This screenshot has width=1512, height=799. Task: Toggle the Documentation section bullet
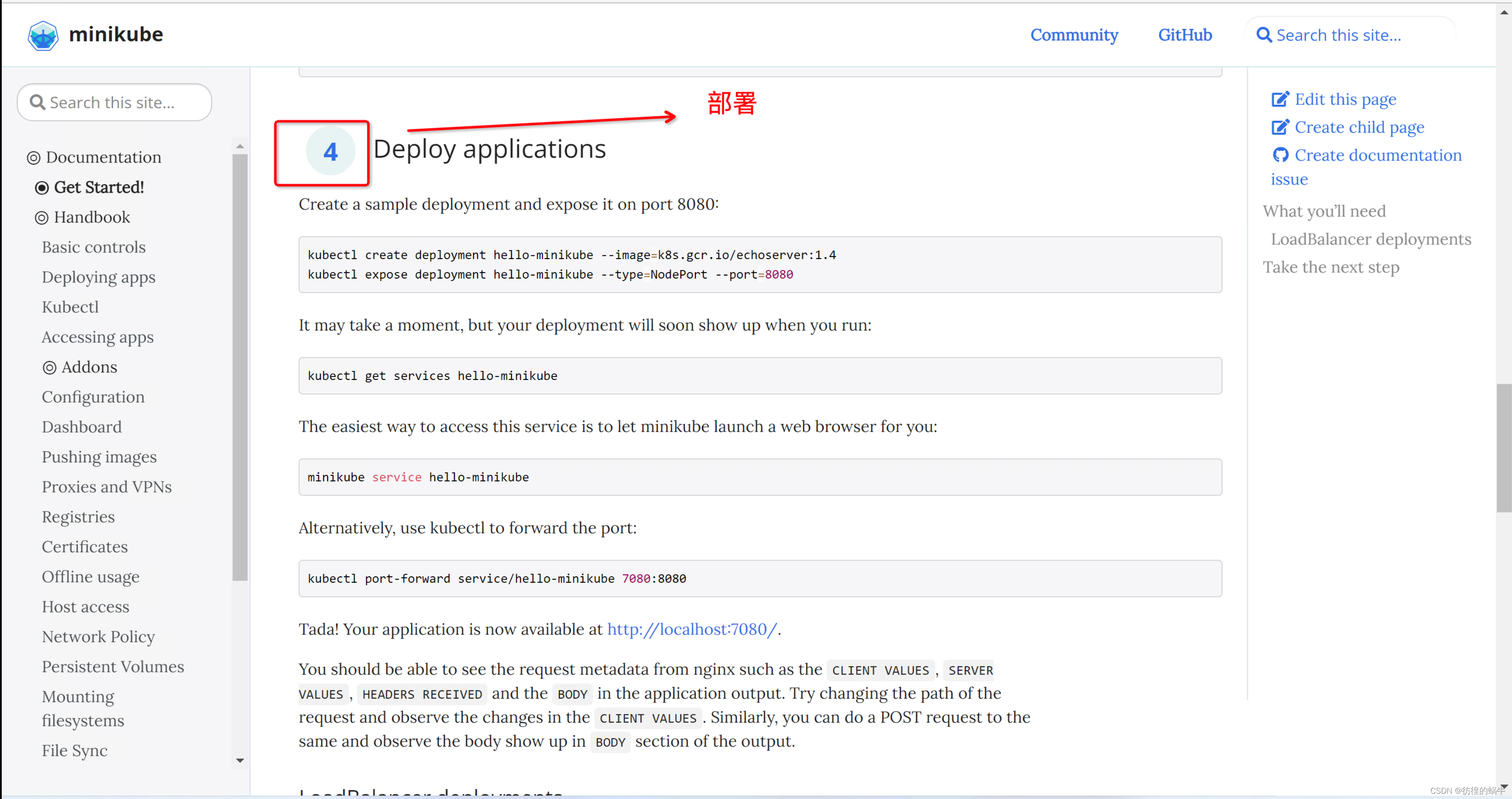point(34,158)
